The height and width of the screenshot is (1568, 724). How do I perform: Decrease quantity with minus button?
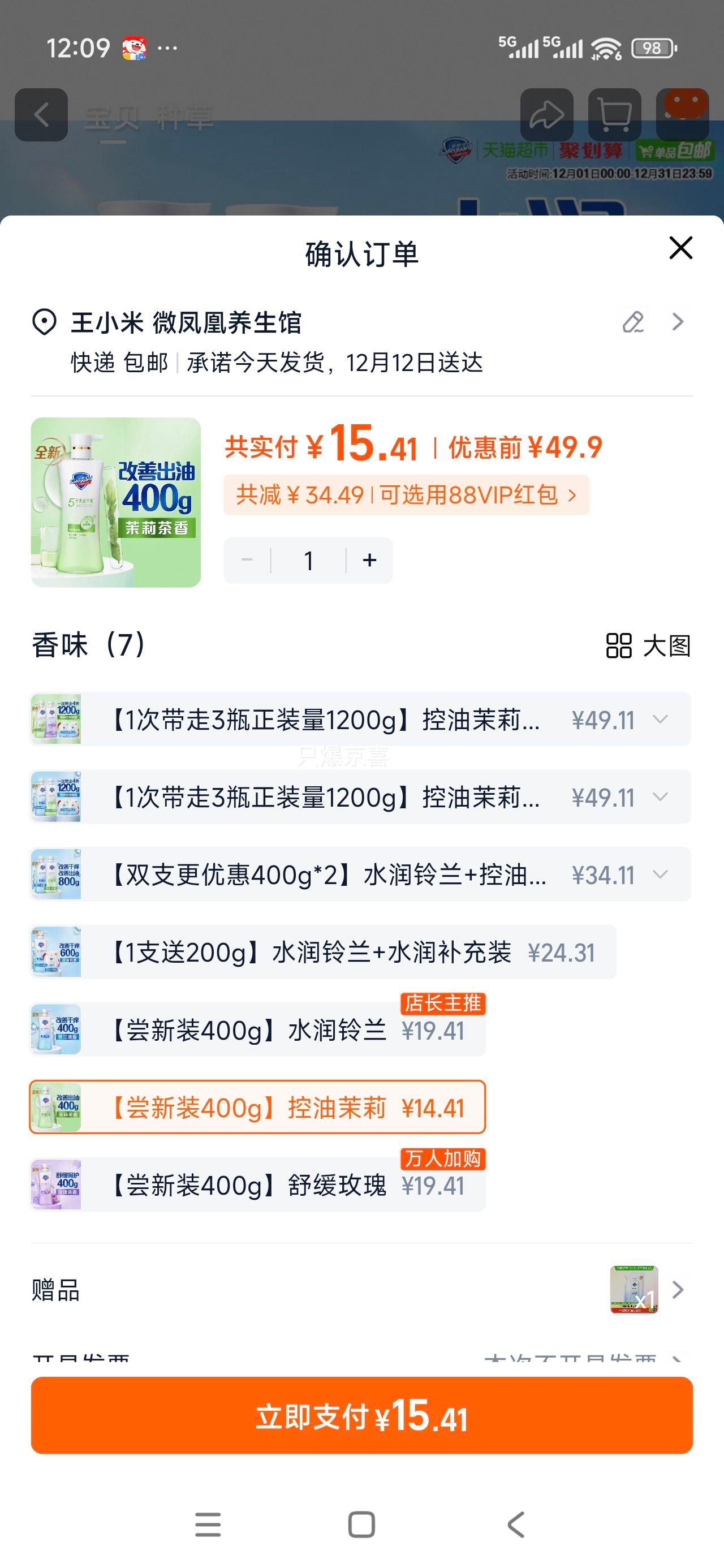point(247,561)
